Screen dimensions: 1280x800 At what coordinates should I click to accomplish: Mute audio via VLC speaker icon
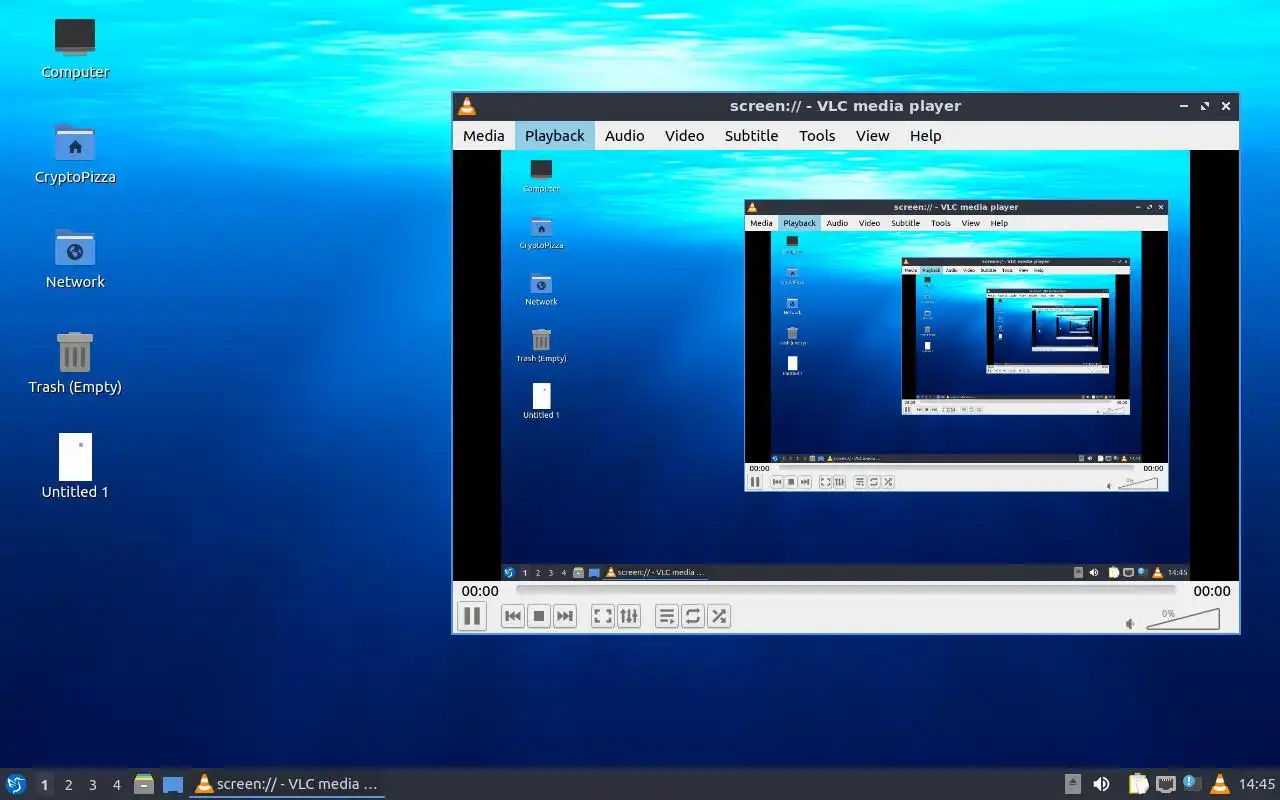pyautogui.click(x=1131, y=624)
